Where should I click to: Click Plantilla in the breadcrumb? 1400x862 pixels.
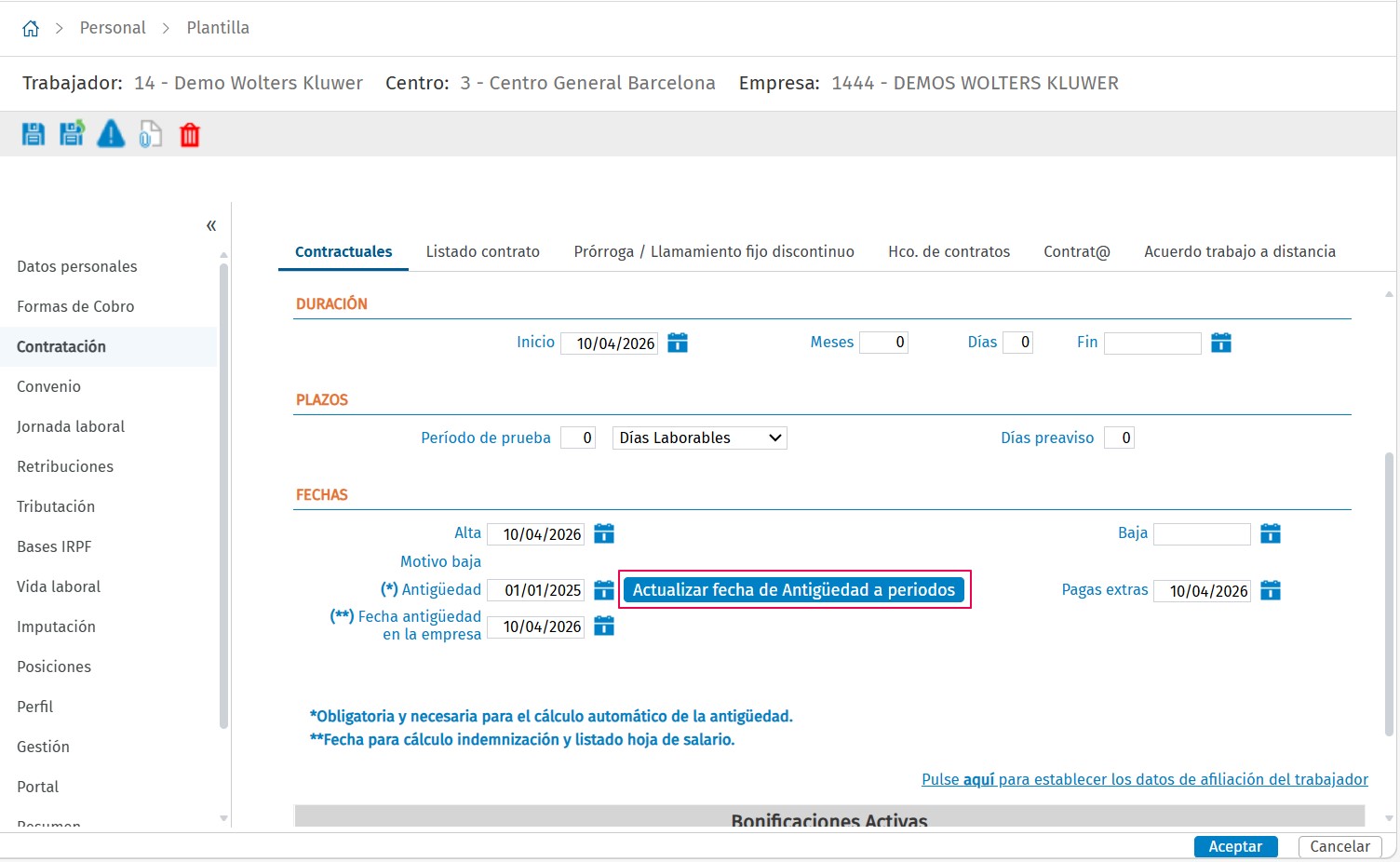tap(218, 28)
